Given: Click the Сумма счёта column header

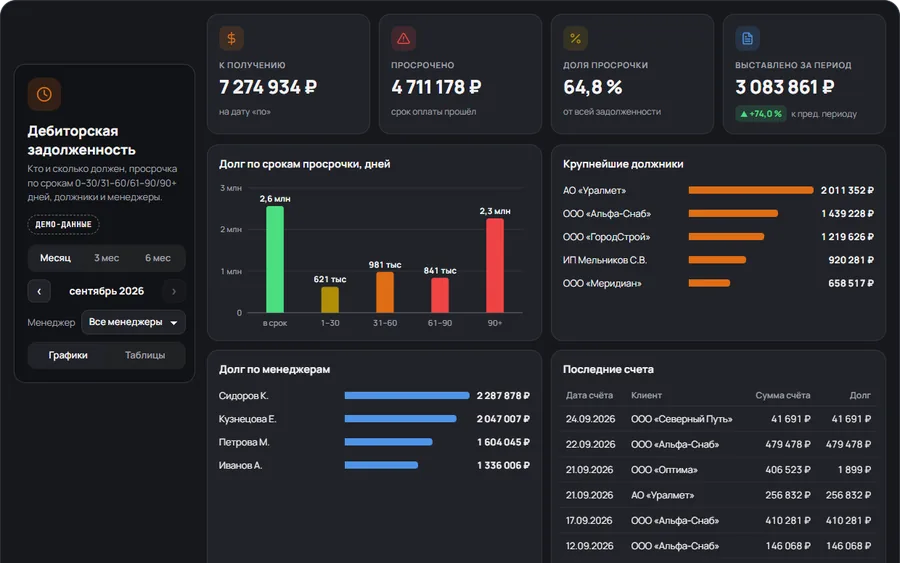Looking at the screenshot, I should pos(783,395).
